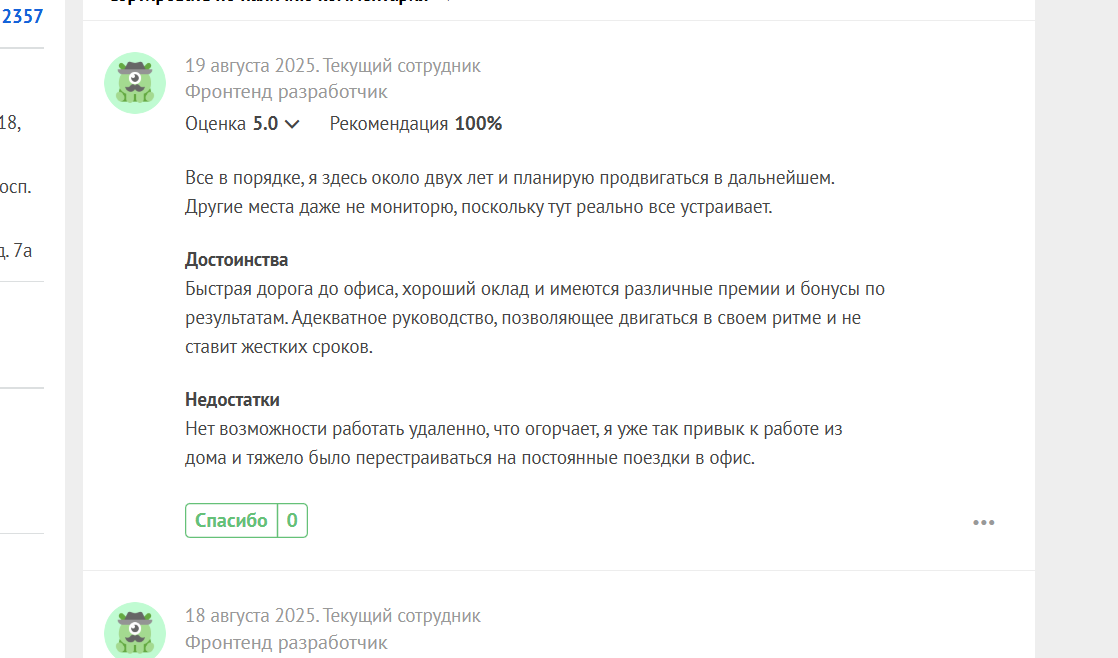Click the Спасибо counter showing 0

click(x=292, y=520)
